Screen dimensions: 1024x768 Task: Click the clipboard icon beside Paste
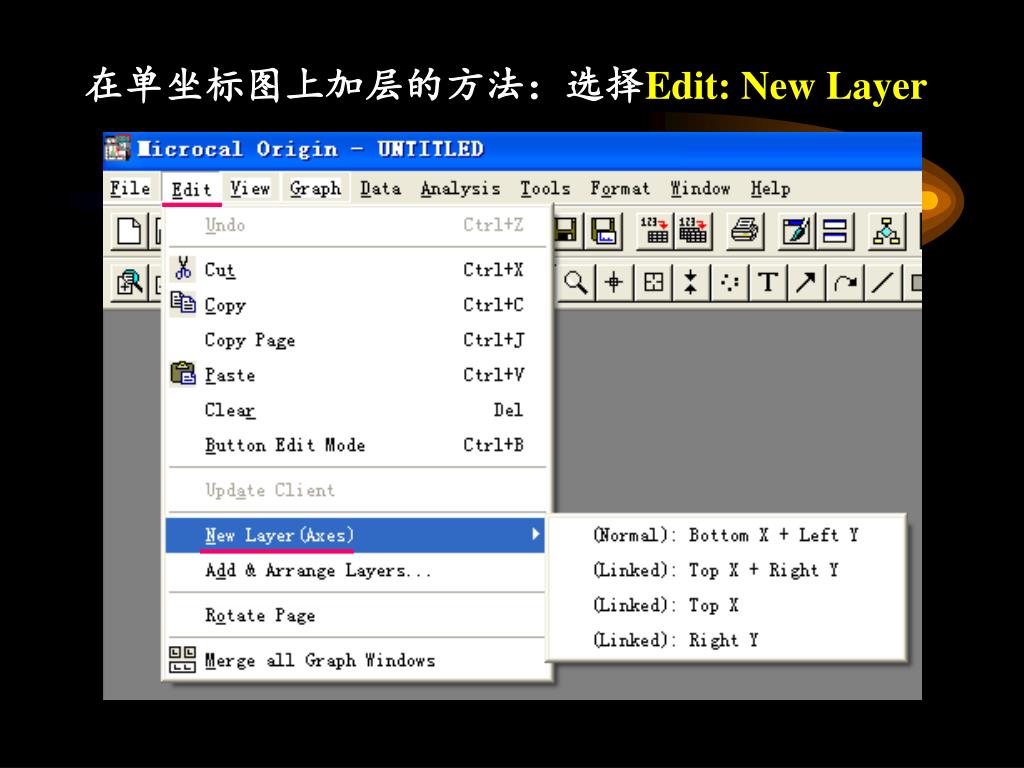[183, 374]
